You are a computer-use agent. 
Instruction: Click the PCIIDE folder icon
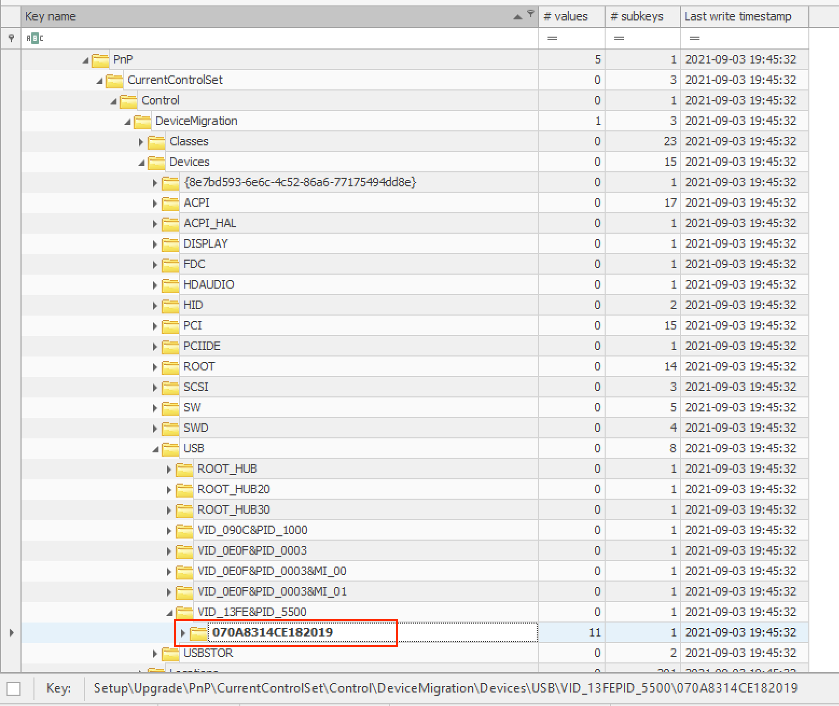click(x=170, y=346)
